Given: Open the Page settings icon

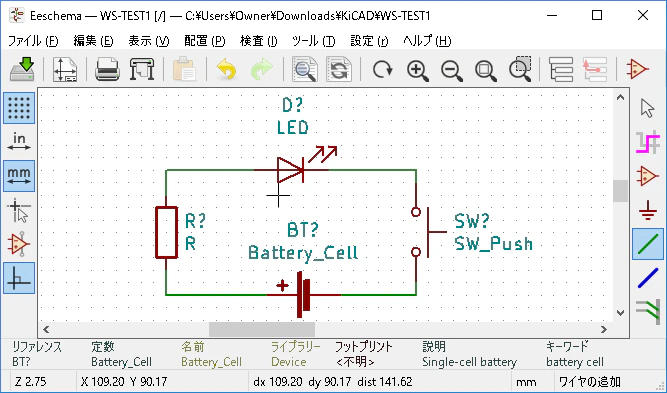Looking at the screenshot, I should tap(65, 69).
